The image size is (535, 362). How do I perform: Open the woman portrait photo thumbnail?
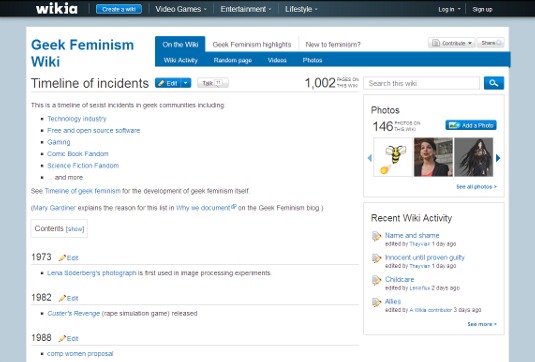click(433, 157)
